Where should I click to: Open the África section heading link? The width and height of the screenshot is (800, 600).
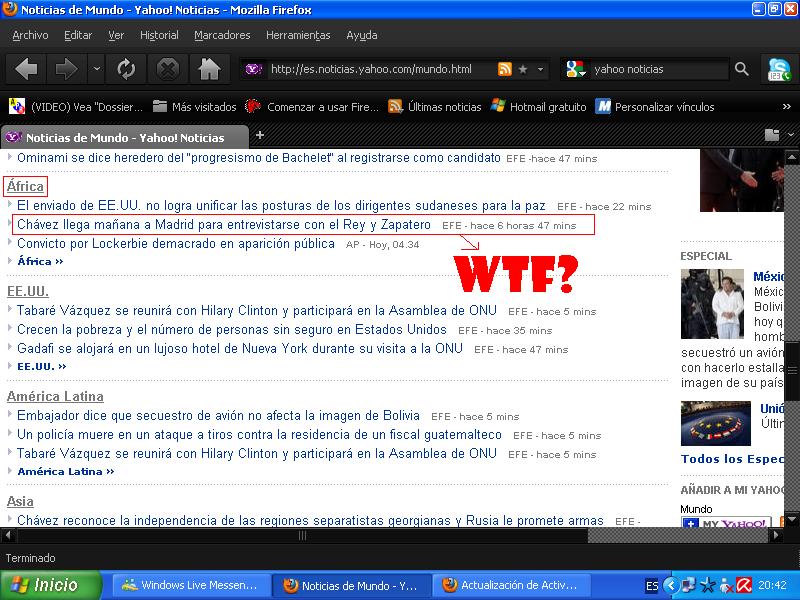[x=26, y=186]
